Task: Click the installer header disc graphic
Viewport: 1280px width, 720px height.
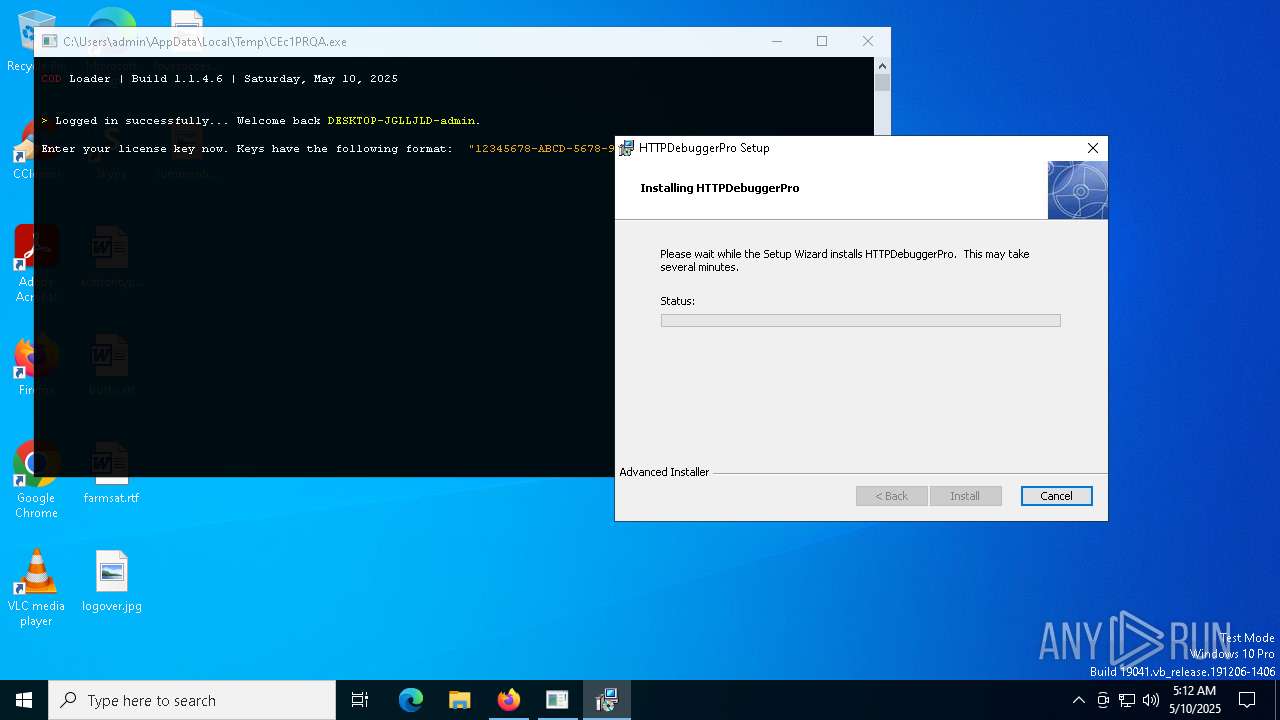Action: pyautogui.click(x=1077, y=190)
